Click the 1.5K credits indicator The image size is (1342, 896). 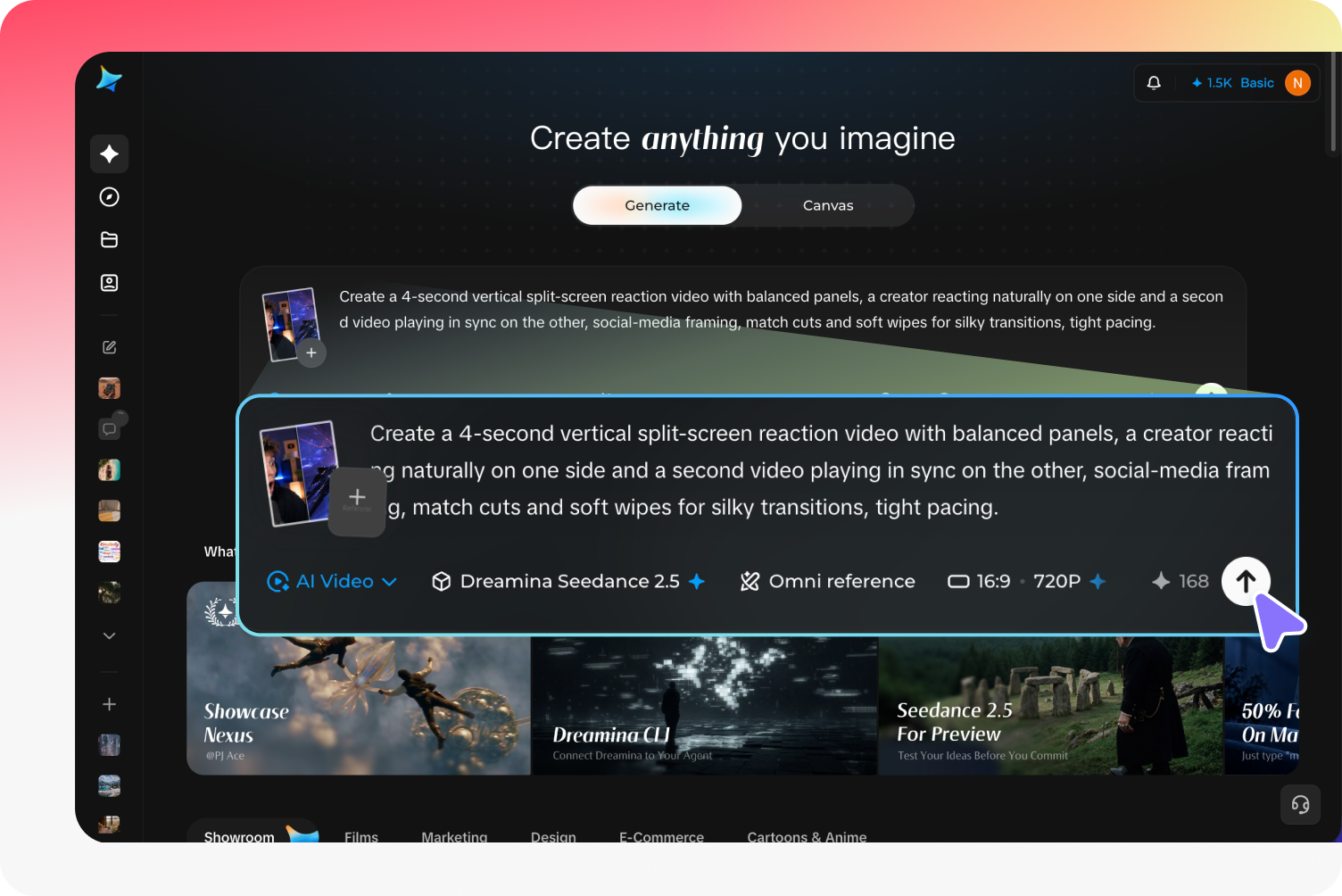[x=1212, y=83]
